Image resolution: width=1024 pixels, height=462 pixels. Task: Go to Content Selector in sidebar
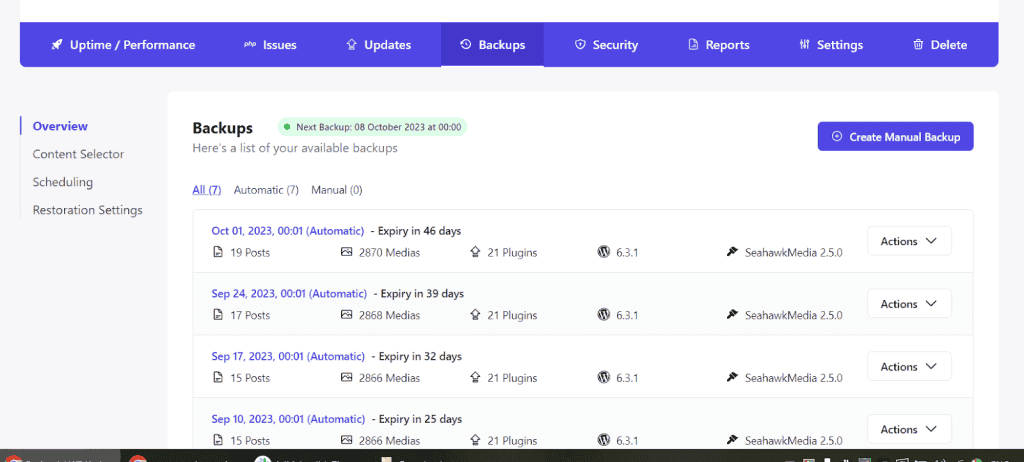(78, 154)
